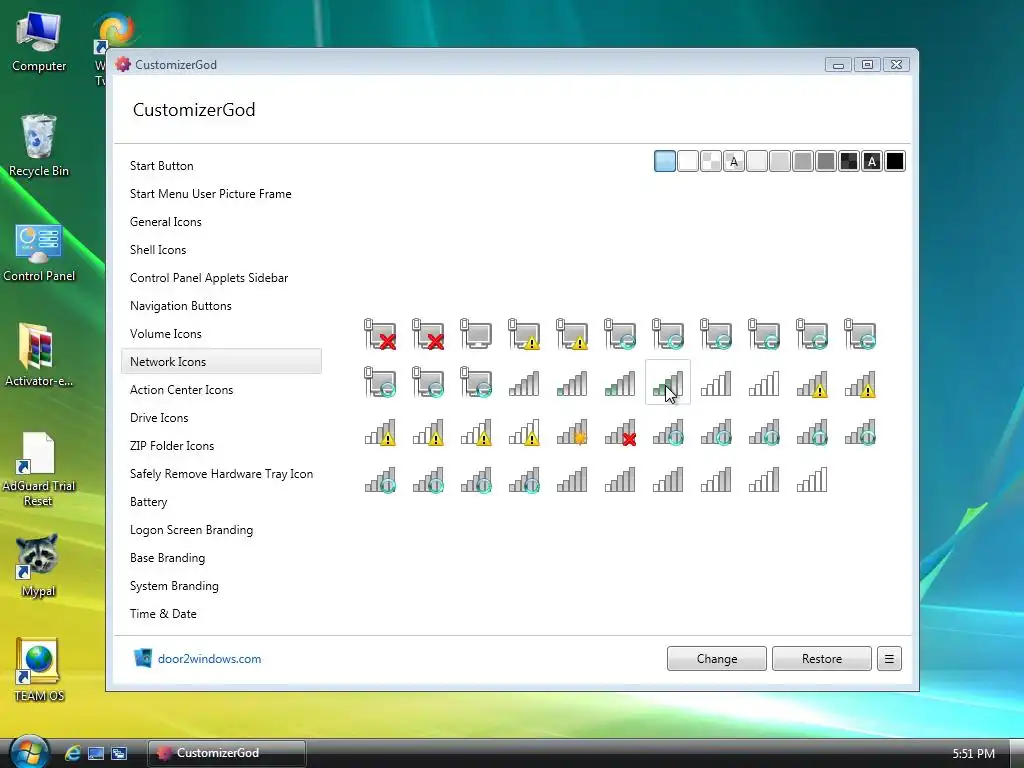Click the door2windows logo icon

[x=142, y=658]
